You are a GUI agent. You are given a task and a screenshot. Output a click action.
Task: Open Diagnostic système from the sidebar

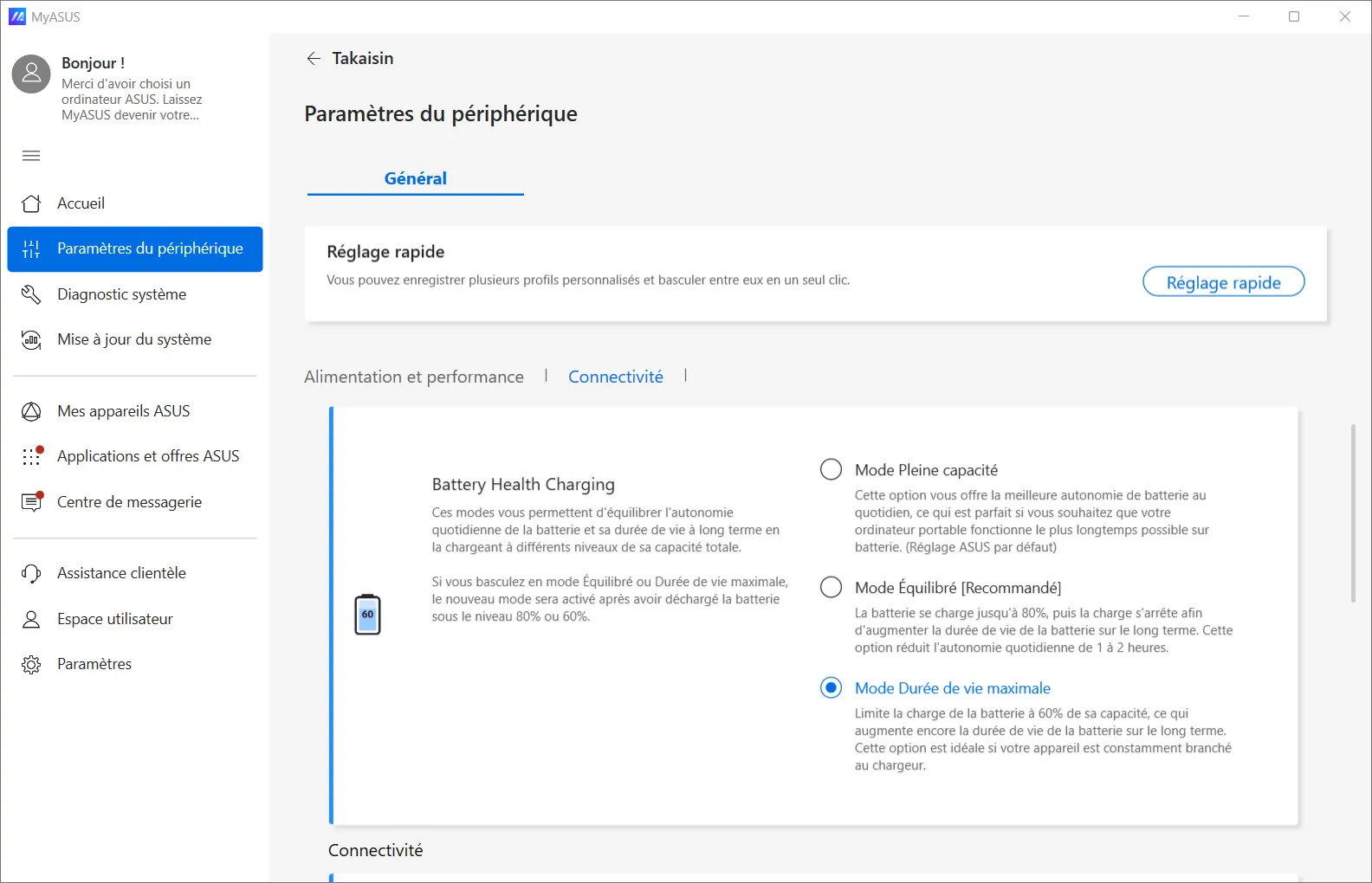134,294
